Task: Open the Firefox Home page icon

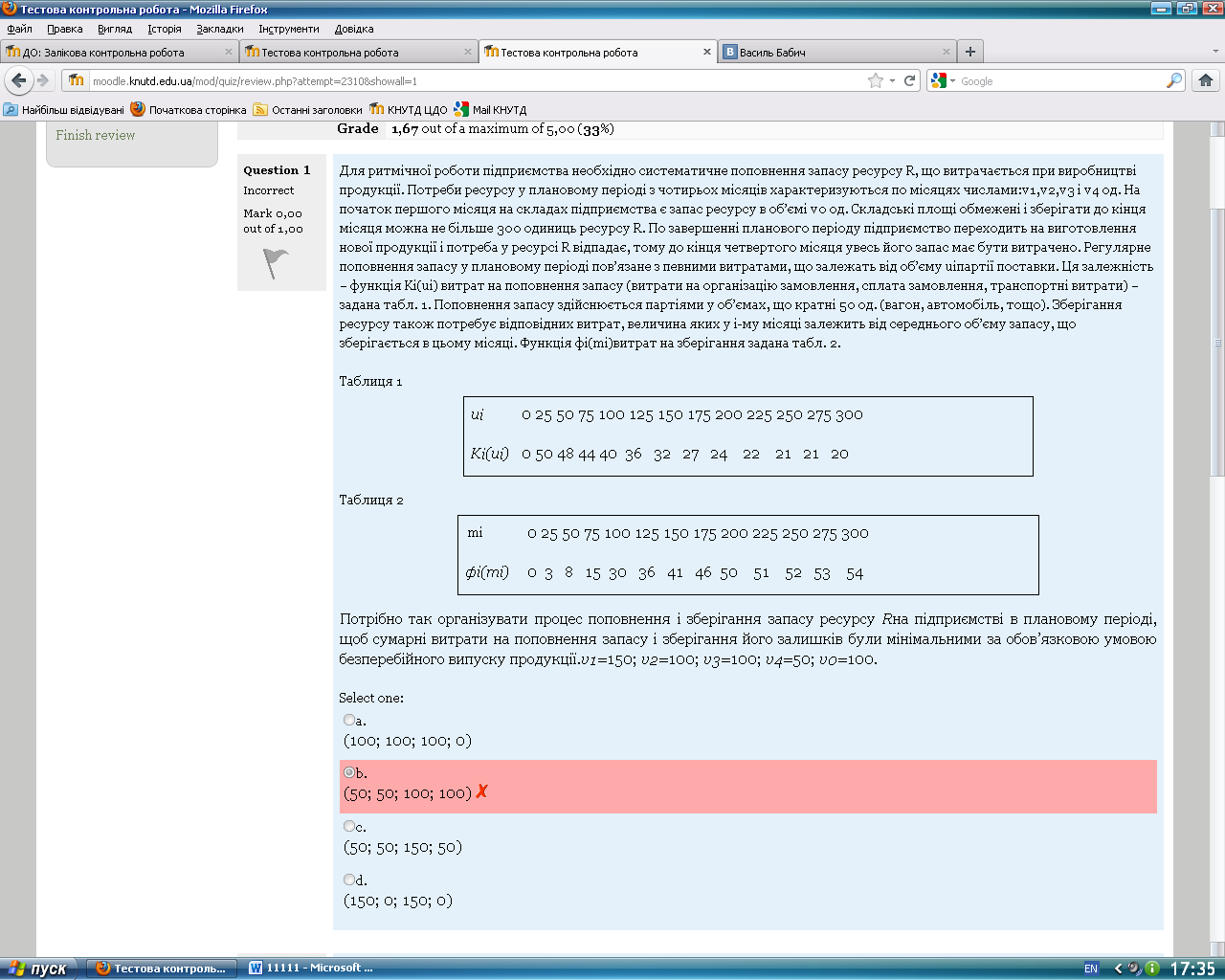Action: [1206, 80]
